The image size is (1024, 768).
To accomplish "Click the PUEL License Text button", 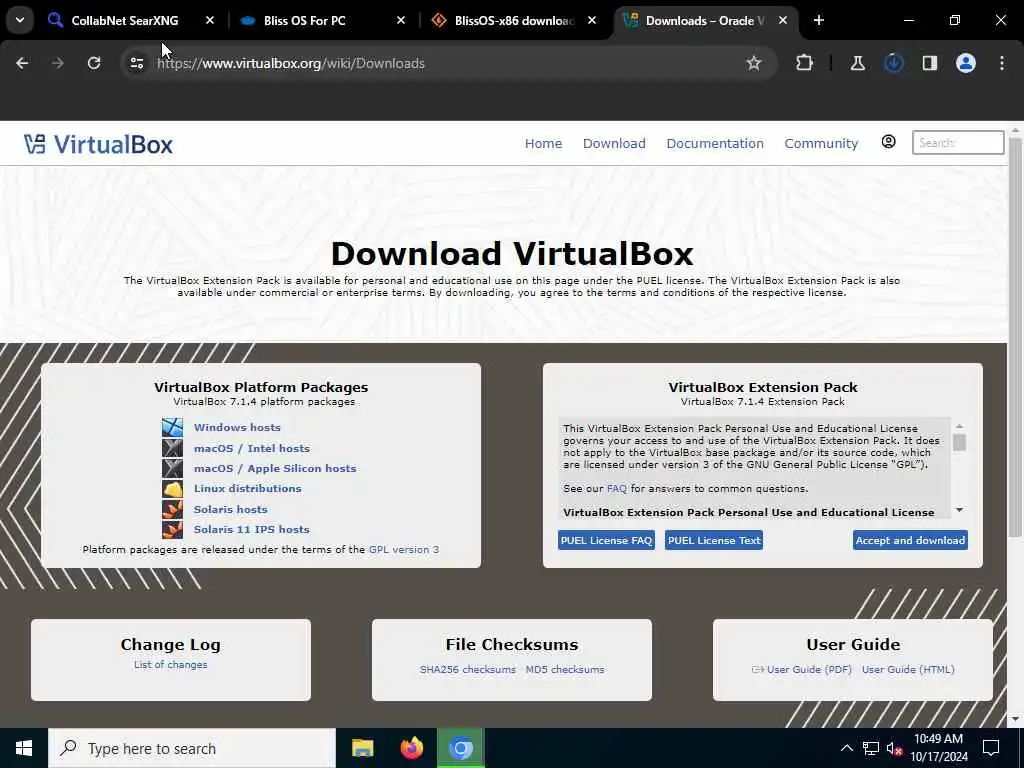I will [x=714, y=540].
